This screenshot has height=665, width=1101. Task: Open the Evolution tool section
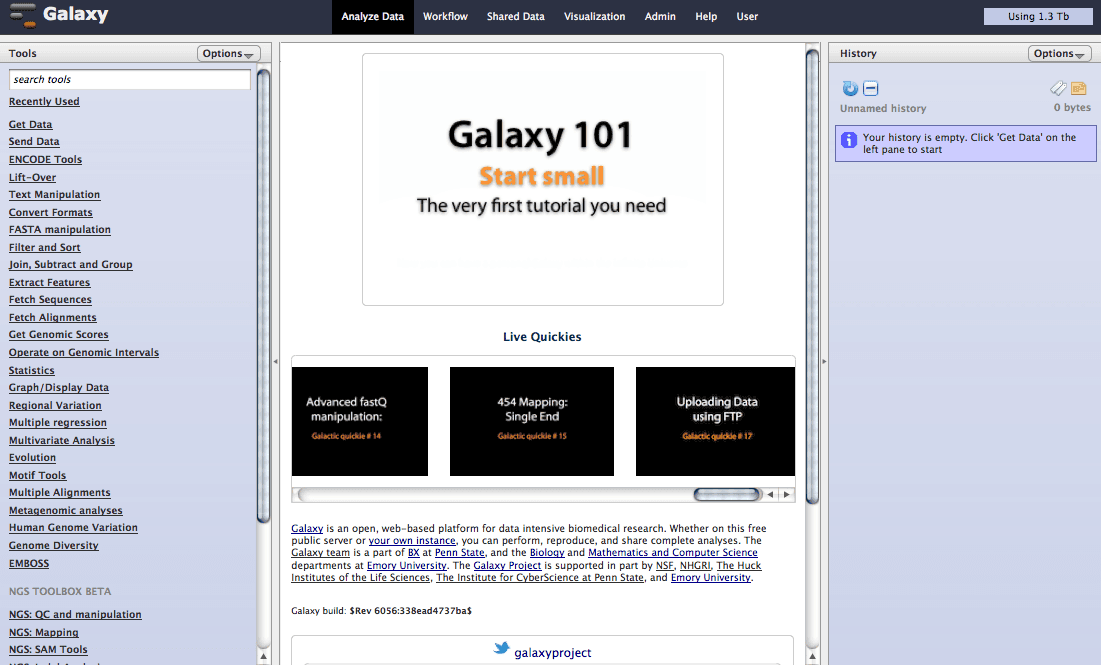pos(32,458)
